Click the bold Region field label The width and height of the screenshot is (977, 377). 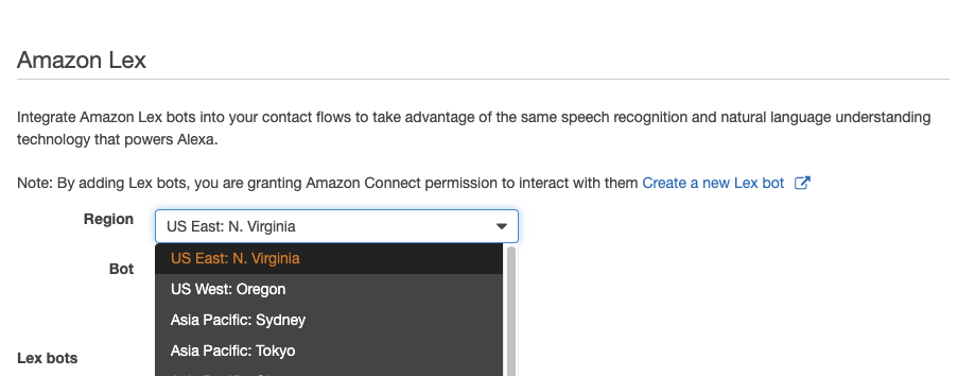click(x=108, y=219)
